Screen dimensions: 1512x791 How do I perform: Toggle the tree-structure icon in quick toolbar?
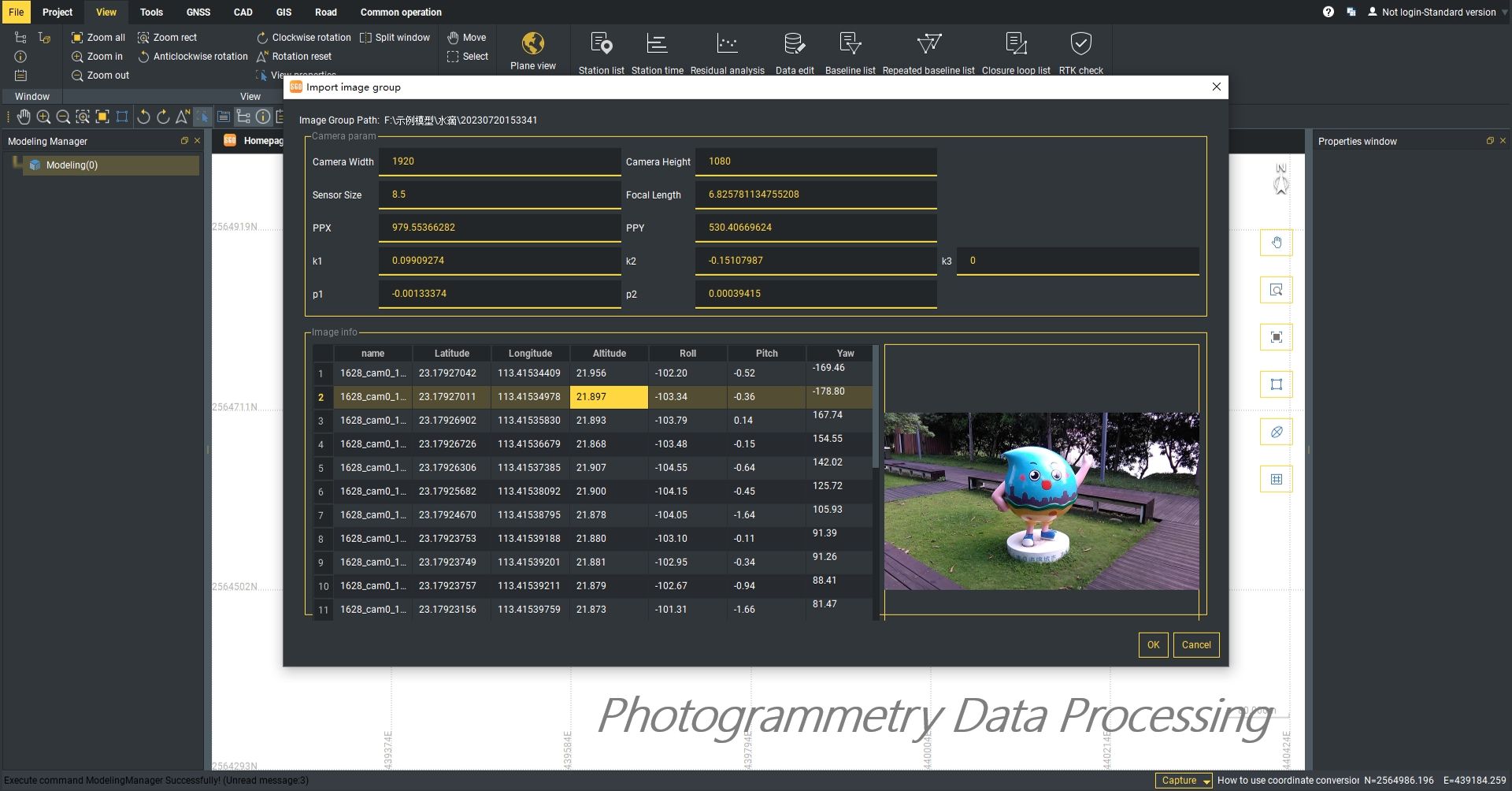(243, 117)
